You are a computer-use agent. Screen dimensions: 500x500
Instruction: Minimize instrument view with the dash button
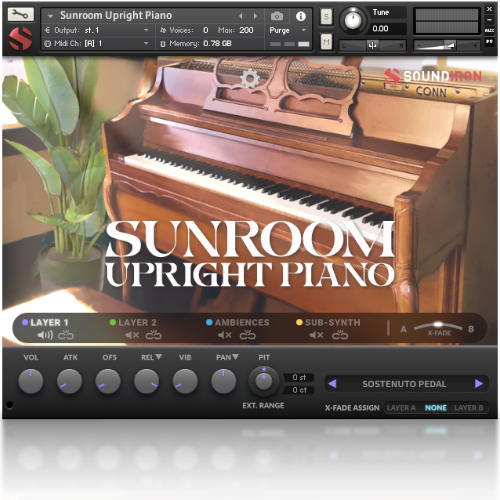point(489,20)
